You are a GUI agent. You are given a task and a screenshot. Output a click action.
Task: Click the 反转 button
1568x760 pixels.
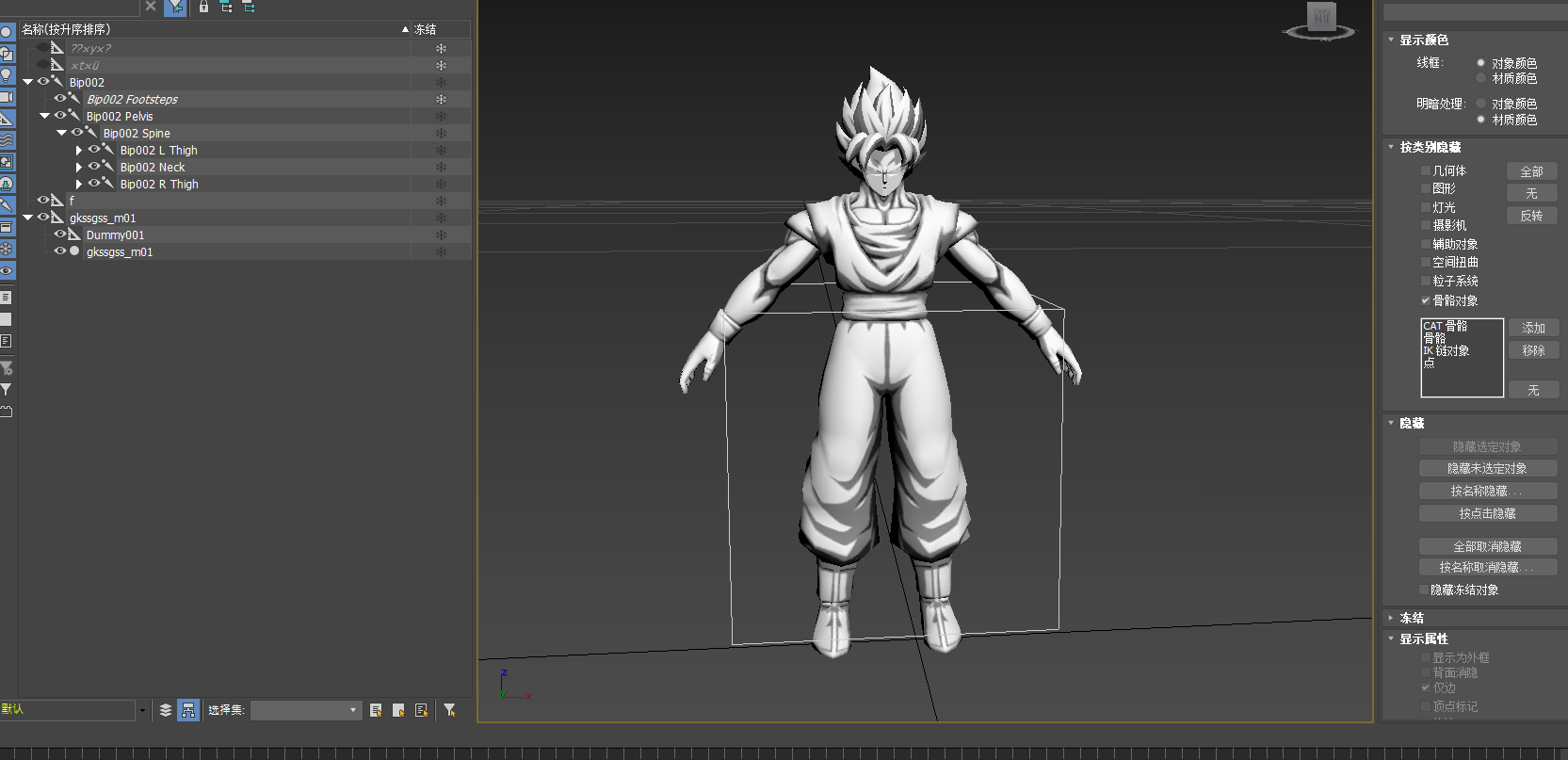pyautogui.click(x=1531, y=216)
